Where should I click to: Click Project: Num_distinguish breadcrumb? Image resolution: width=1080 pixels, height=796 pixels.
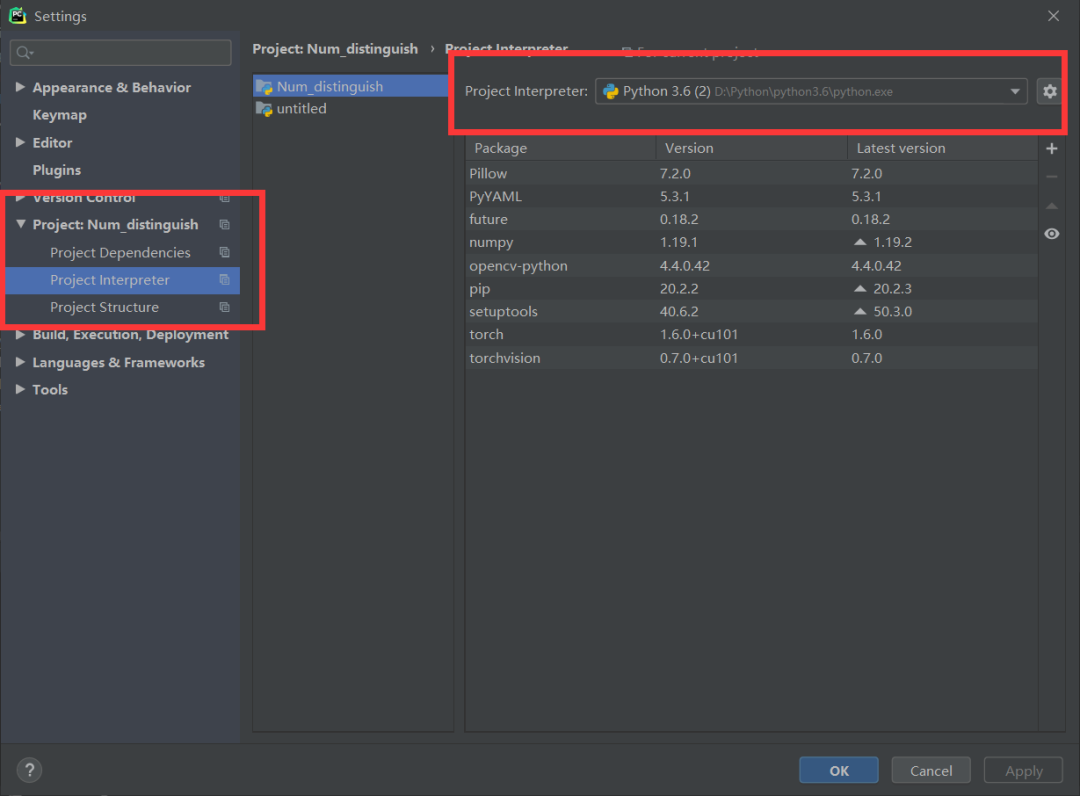(335, 49)
